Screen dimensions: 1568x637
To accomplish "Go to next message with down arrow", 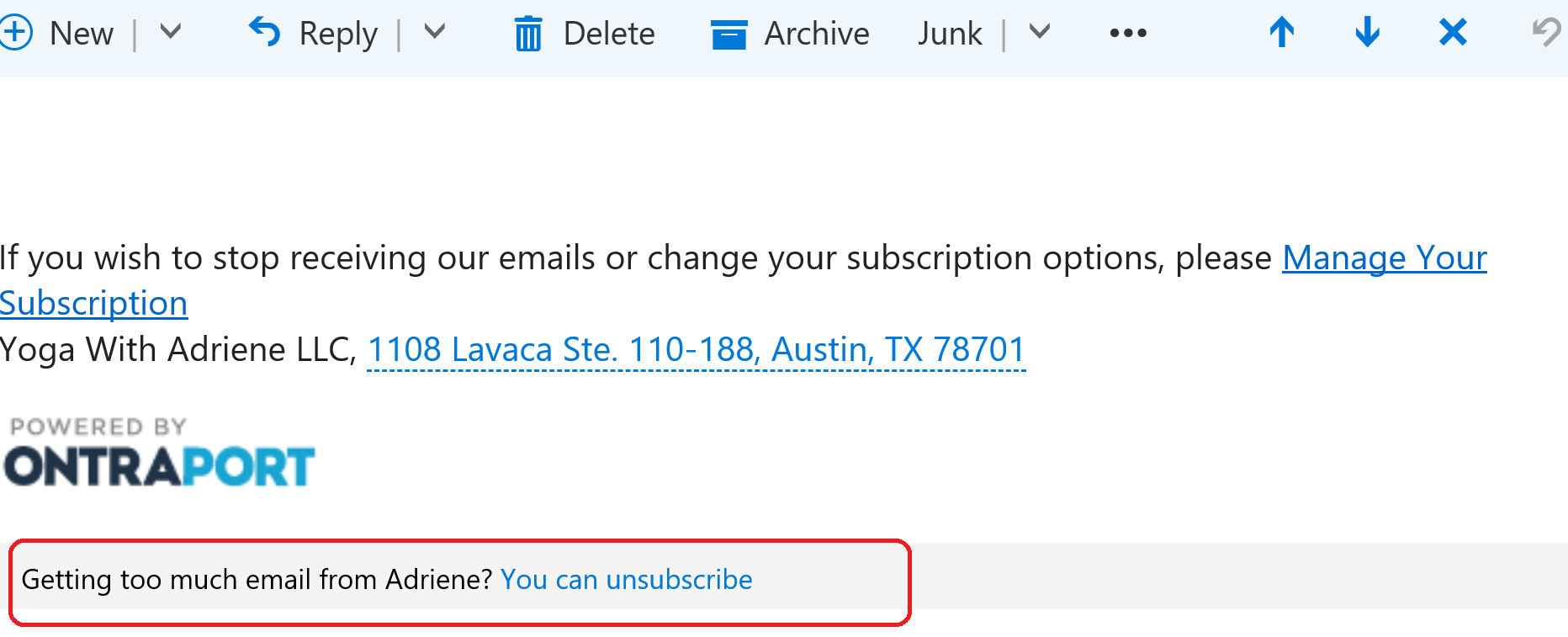I will [x=1367, y=33].
